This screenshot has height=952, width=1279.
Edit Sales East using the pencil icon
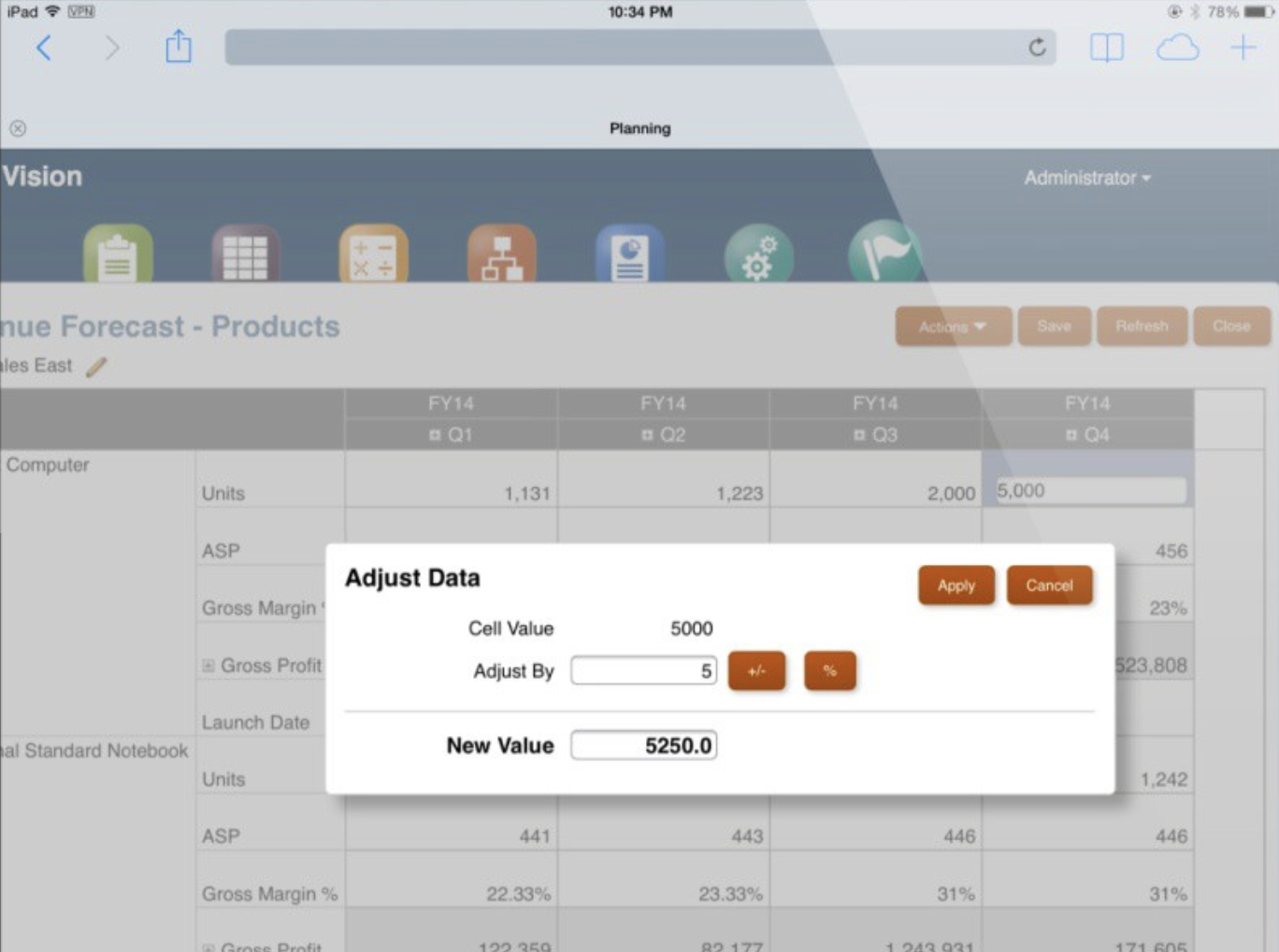pyautogui.click(x=94, y=368)
